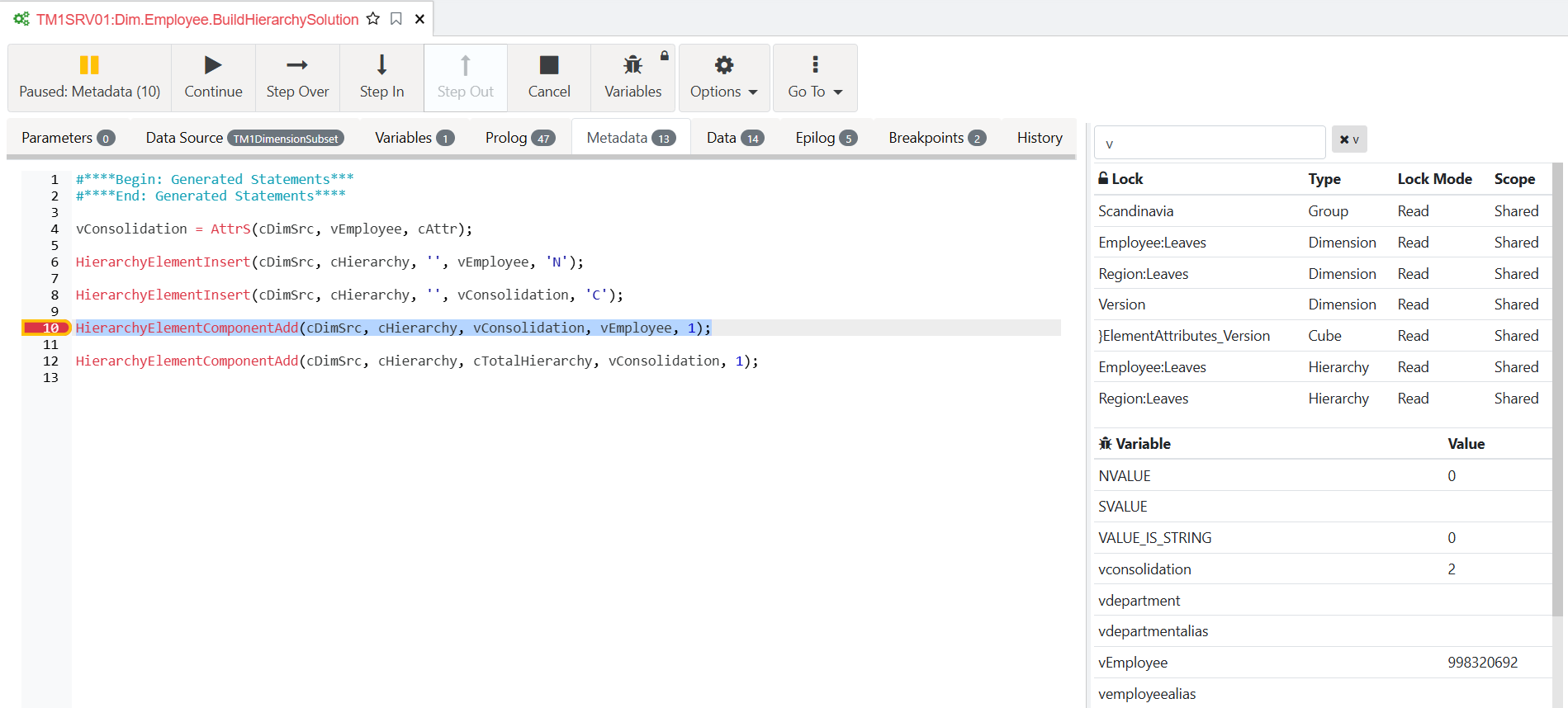Select the Metadata tab
The height and width of the screenshot is (708, 1568).
[631, 138]
